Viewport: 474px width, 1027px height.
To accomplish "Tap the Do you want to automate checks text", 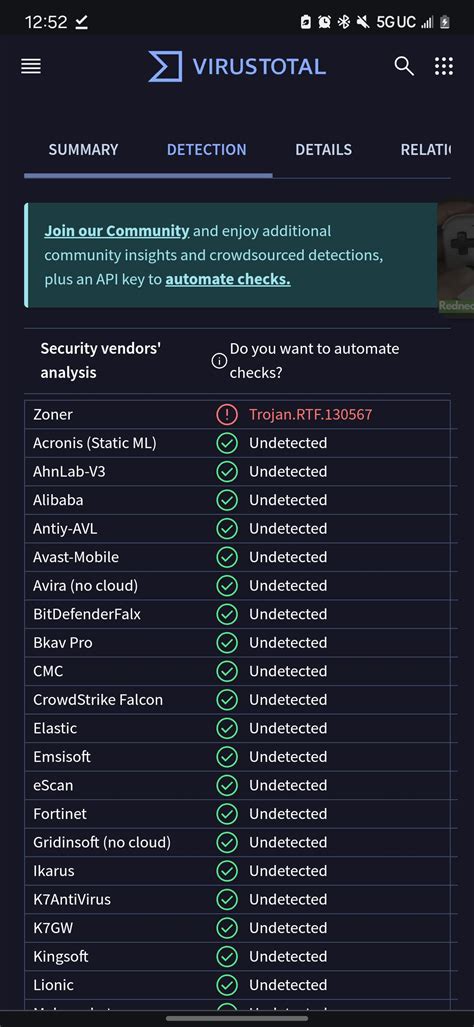I will (314, 361).
